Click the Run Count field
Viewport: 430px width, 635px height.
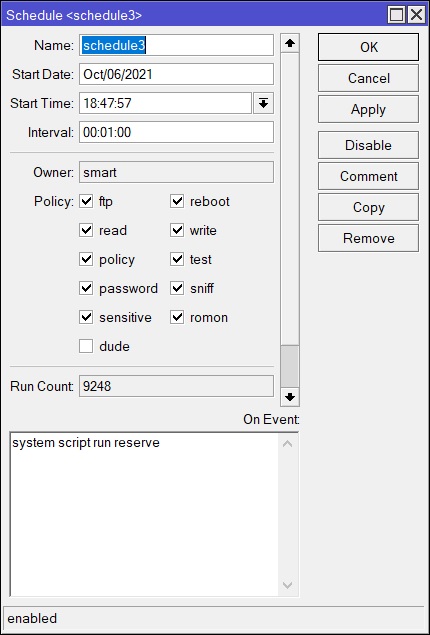(176, 386)
